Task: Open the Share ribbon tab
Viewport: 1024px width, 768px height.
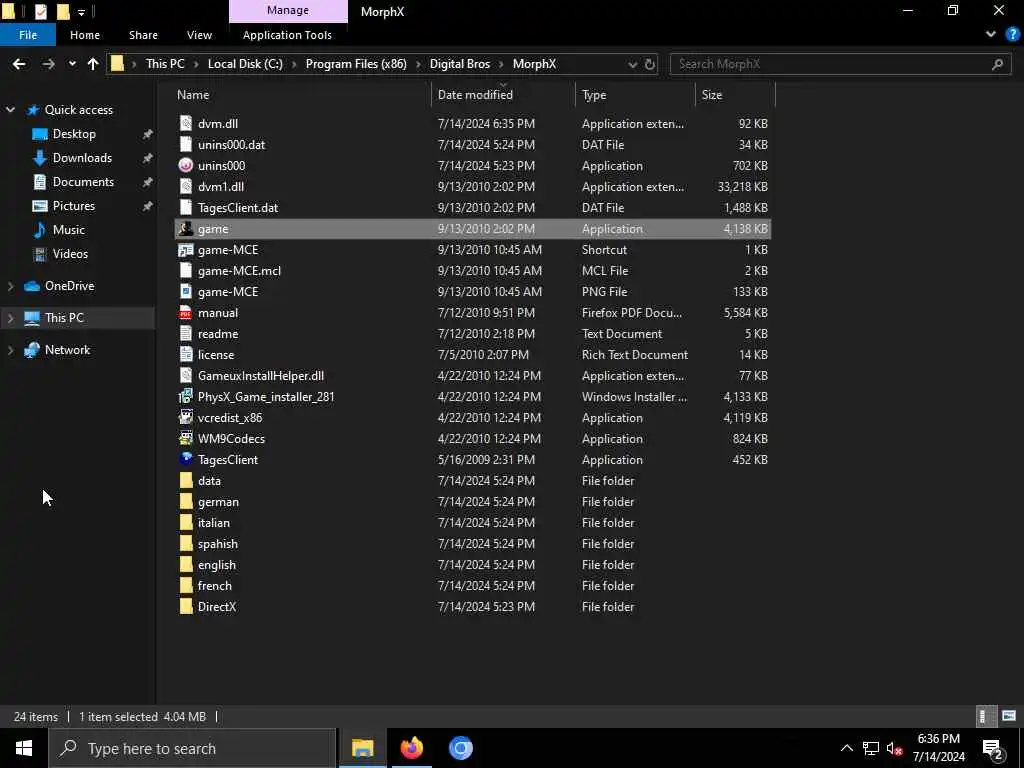Action: pyautogui.click(x=143, y=35)
